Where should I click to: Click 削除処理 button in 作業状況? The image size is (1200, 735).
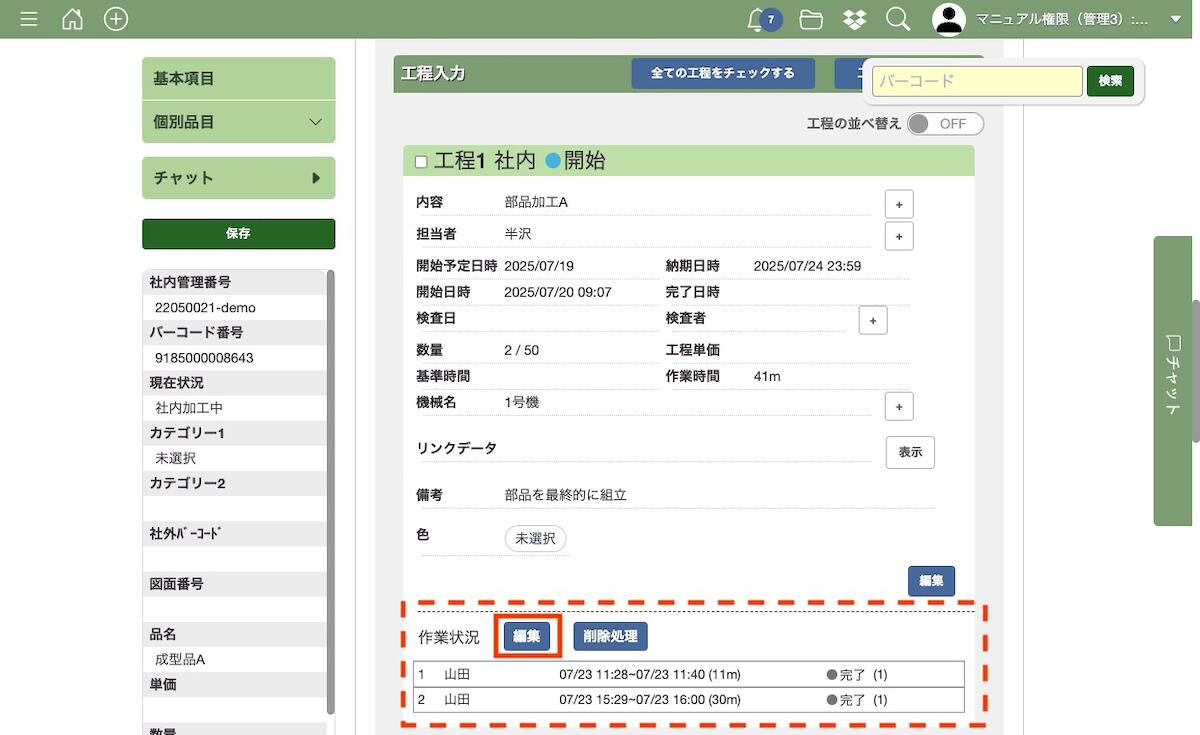610,636
